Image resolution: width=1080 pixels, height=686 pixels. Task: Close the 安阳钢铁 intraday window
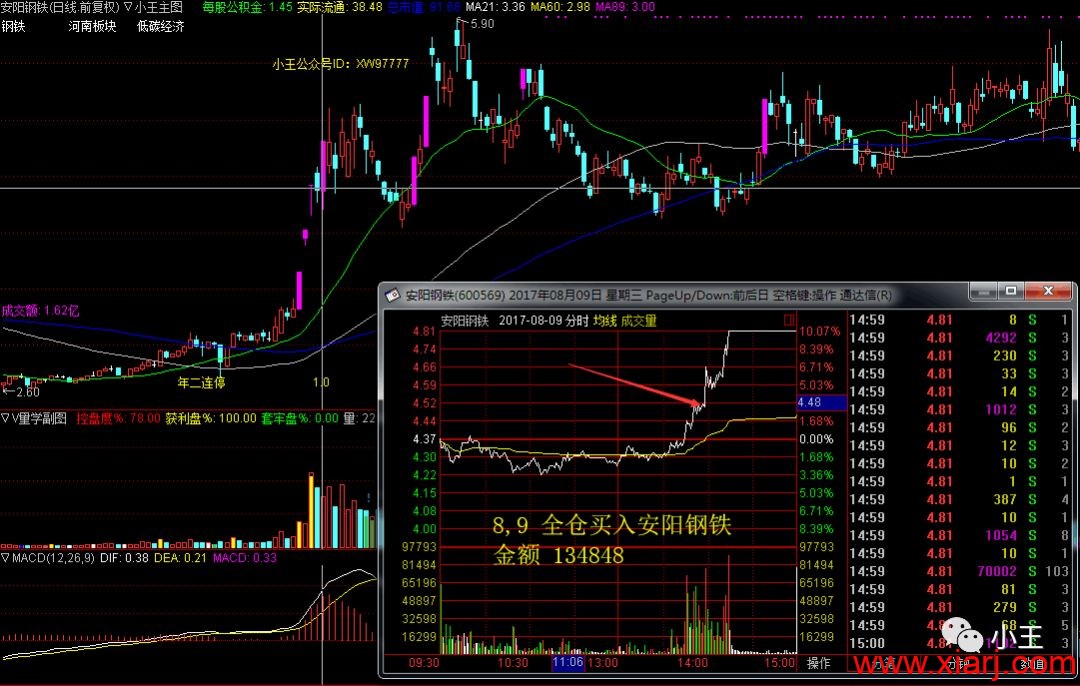(x=1048, y=291)
